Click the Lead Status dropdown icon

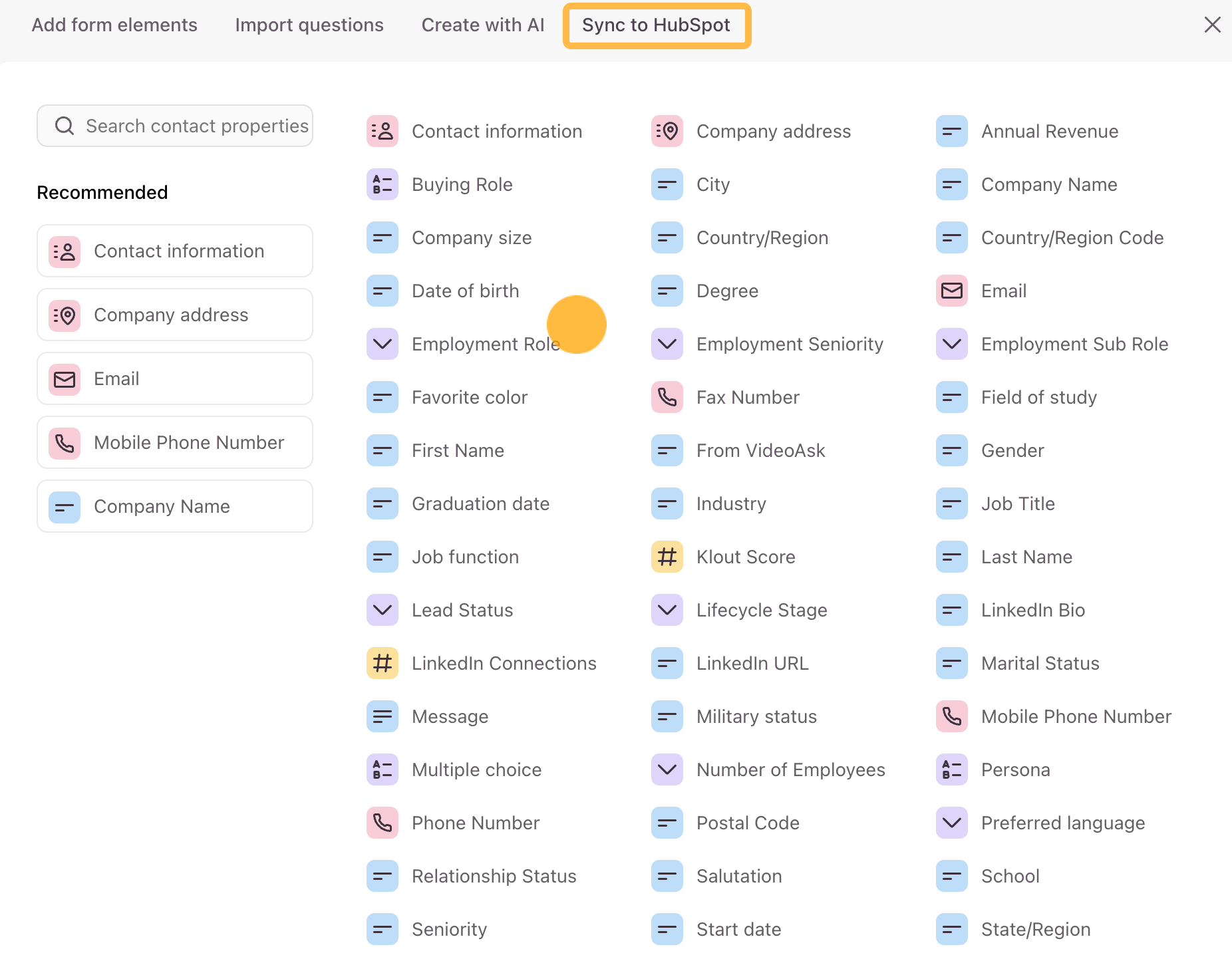[x=383, y=610]
